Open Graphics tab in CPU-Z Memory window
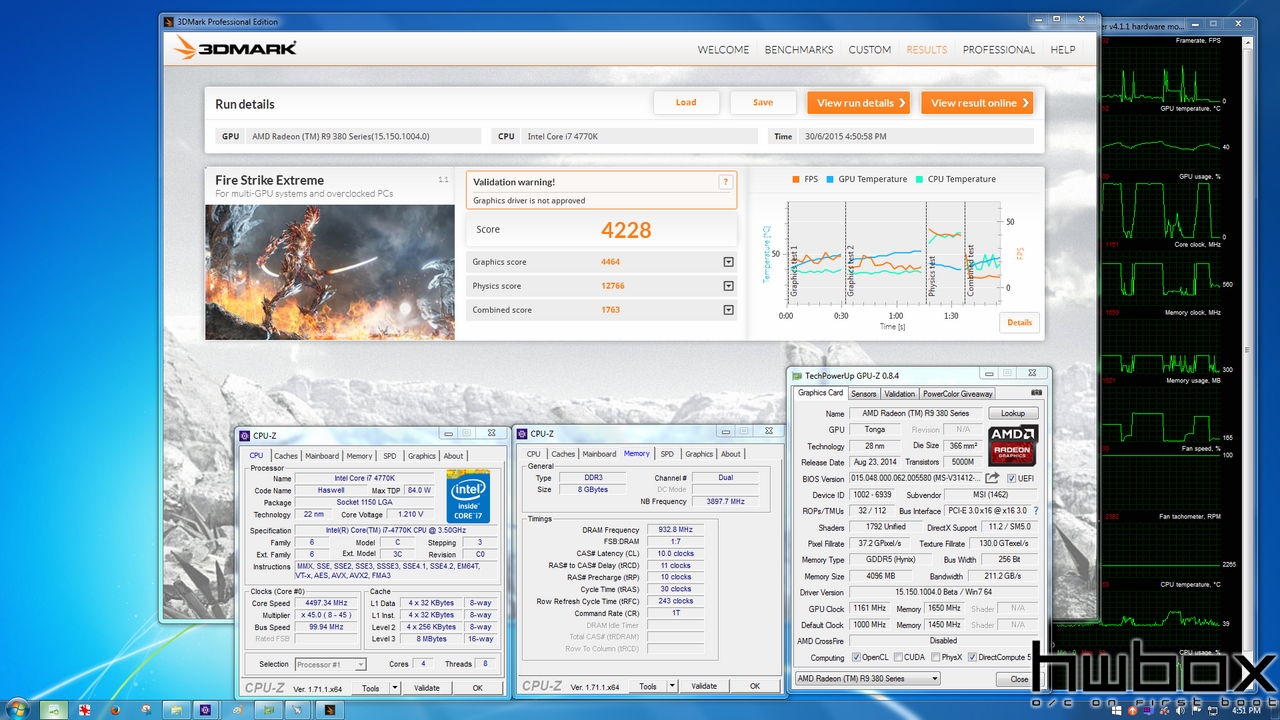This screenshot has height=720, width=1280. click(x=699, y=454)
